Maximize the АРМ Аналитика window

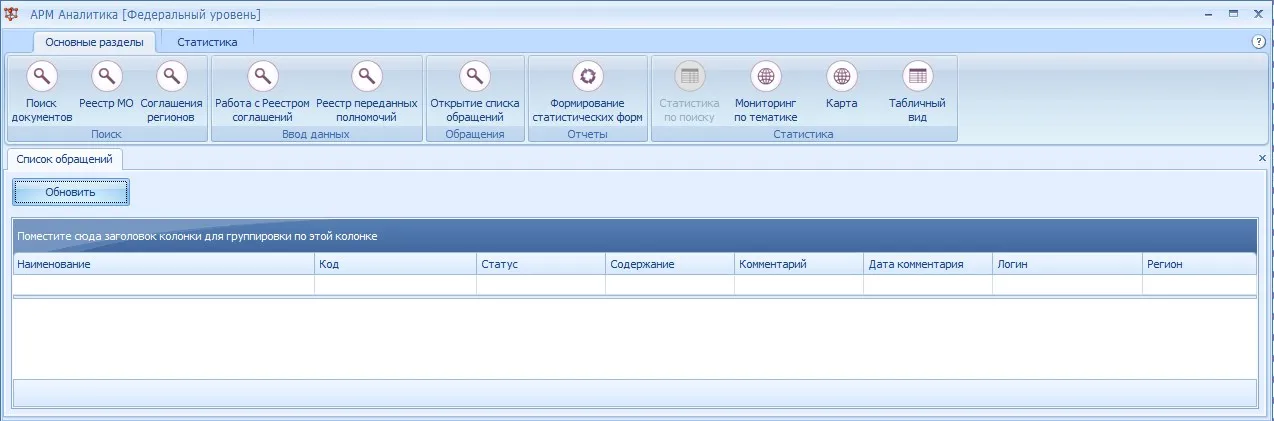coord(1234,14)
